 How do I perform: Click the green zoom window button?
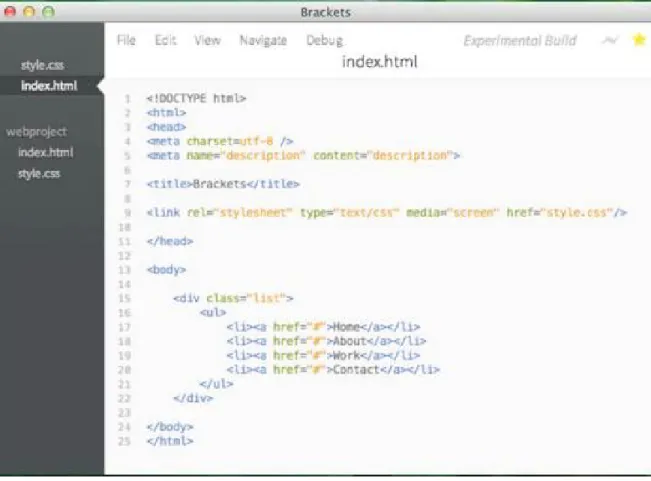(49, 12)
